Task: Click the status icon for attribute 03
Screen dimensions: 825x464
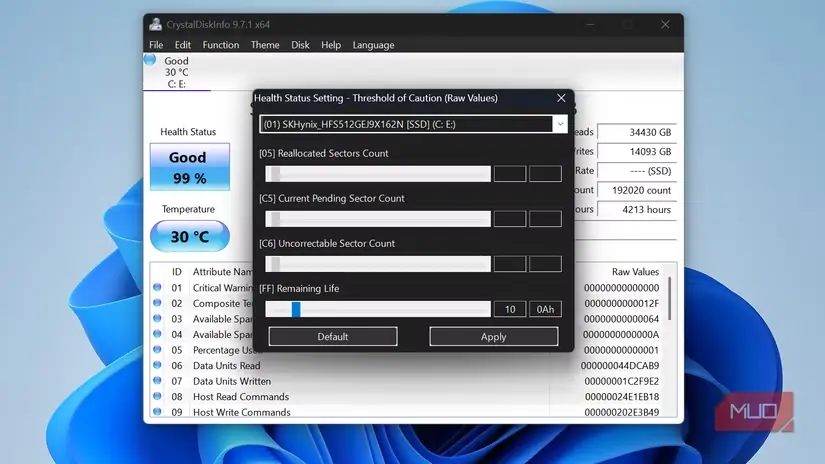Action: [157, 318]
